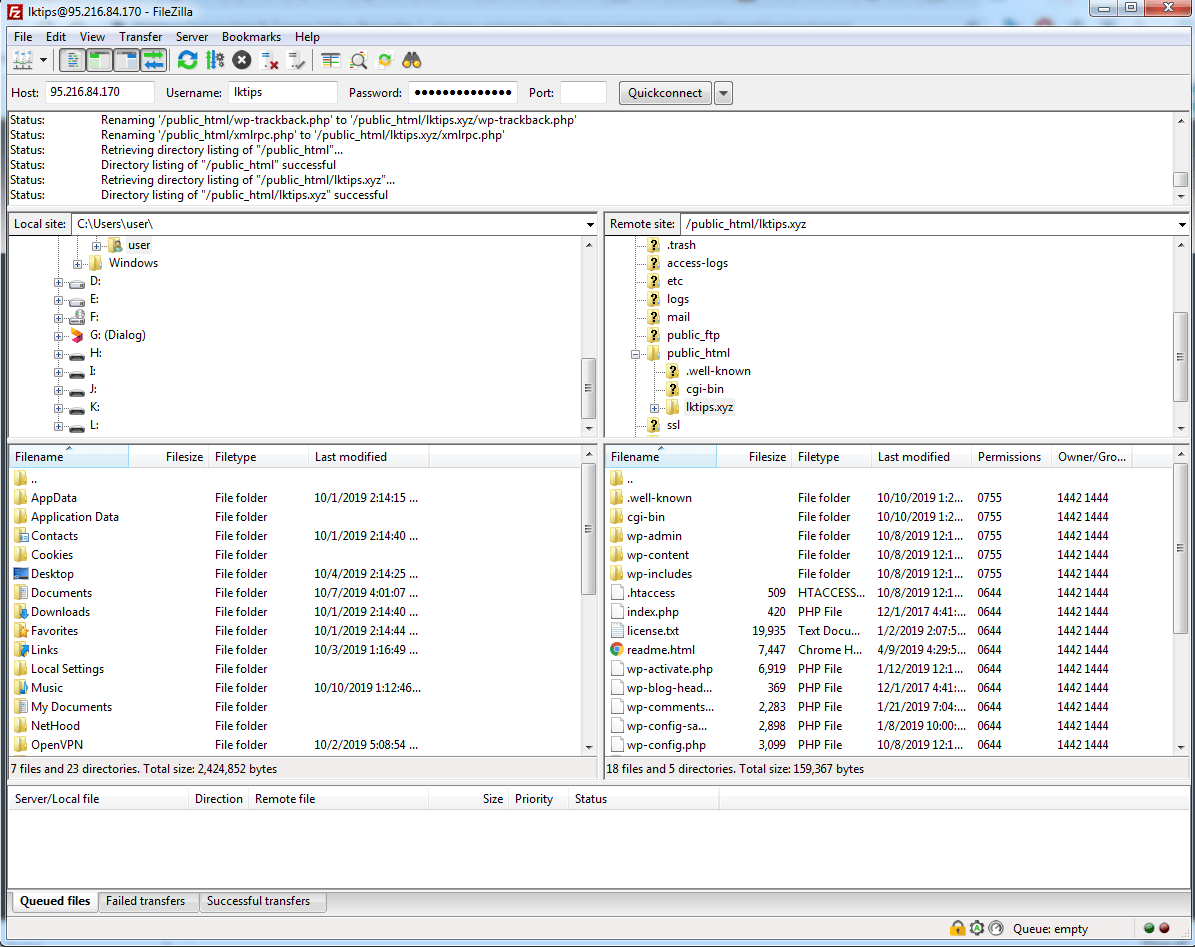Click the speed limits gauge icon
1195x947 pixels.
click(x=996, y=928)
